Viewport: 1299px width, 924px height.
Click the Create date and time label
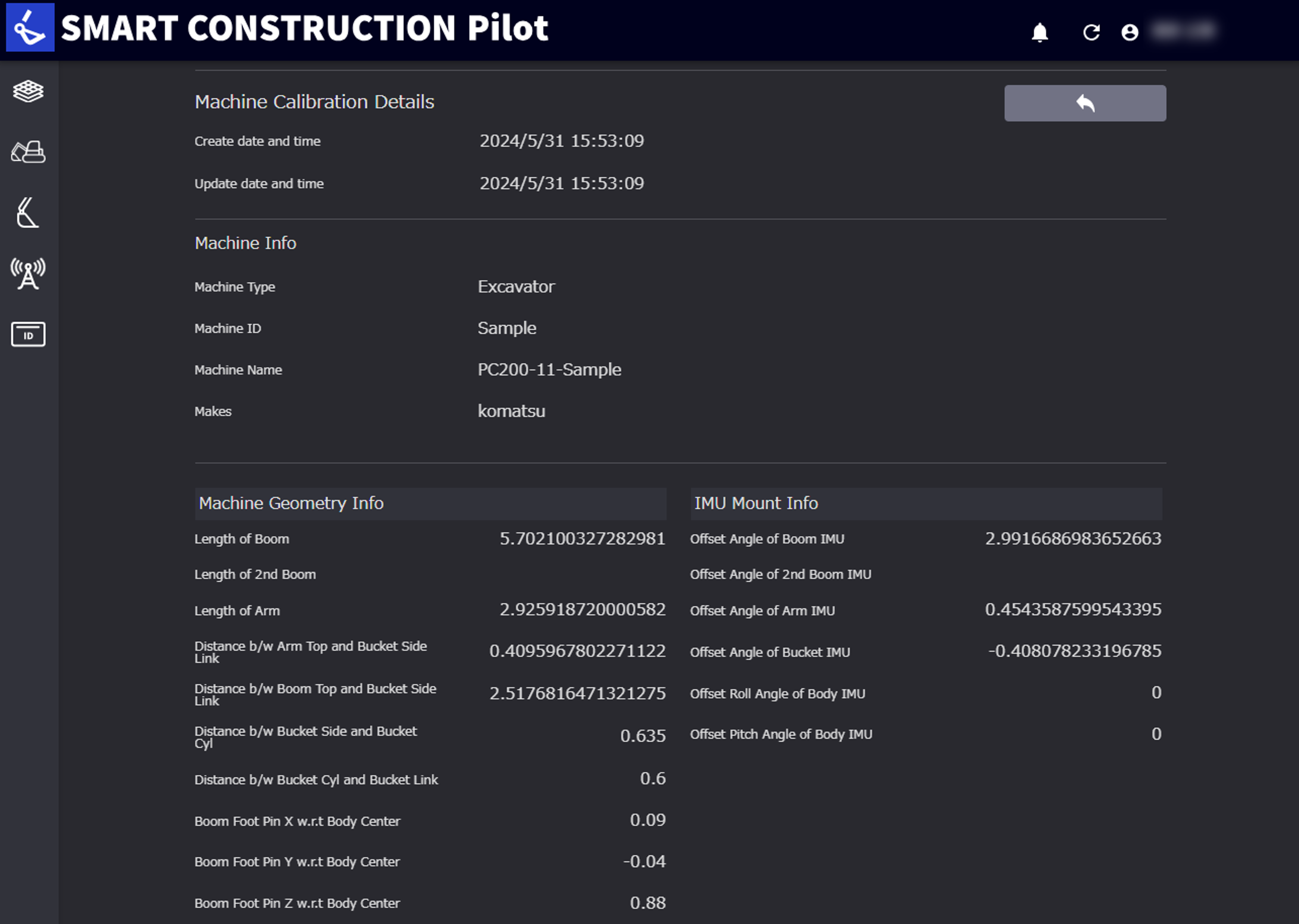[257, 141]
